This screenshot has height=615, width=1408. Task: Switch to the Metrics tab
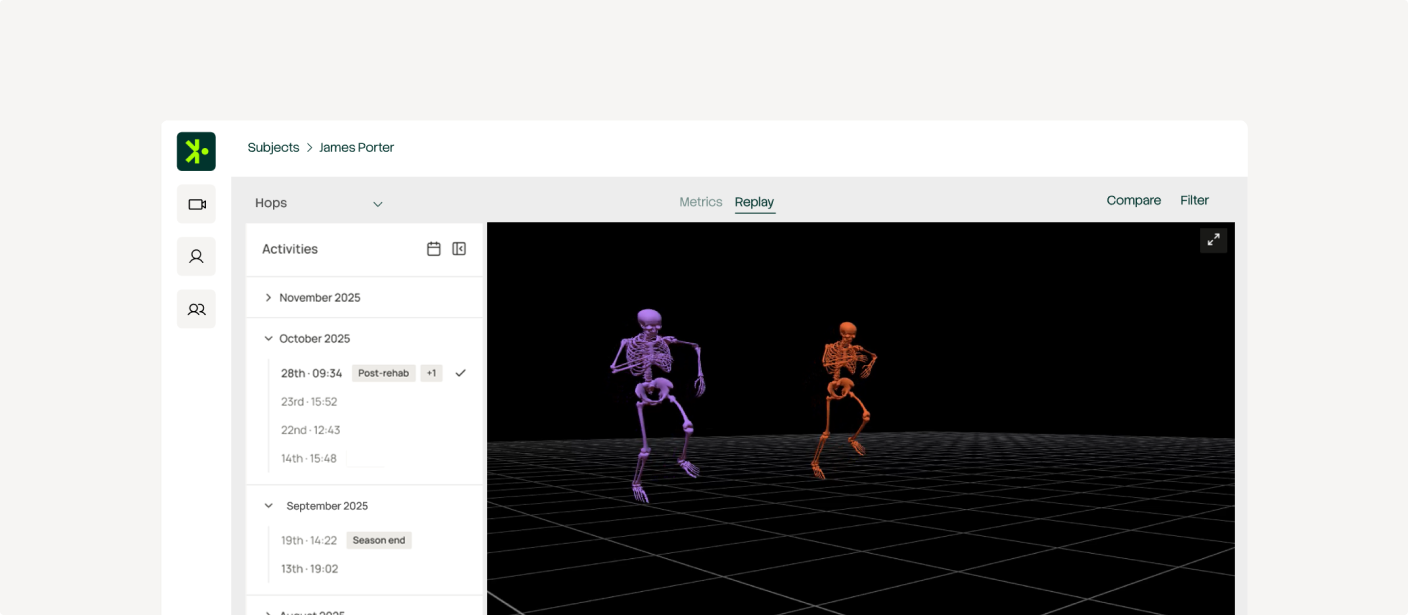(701, 202)
